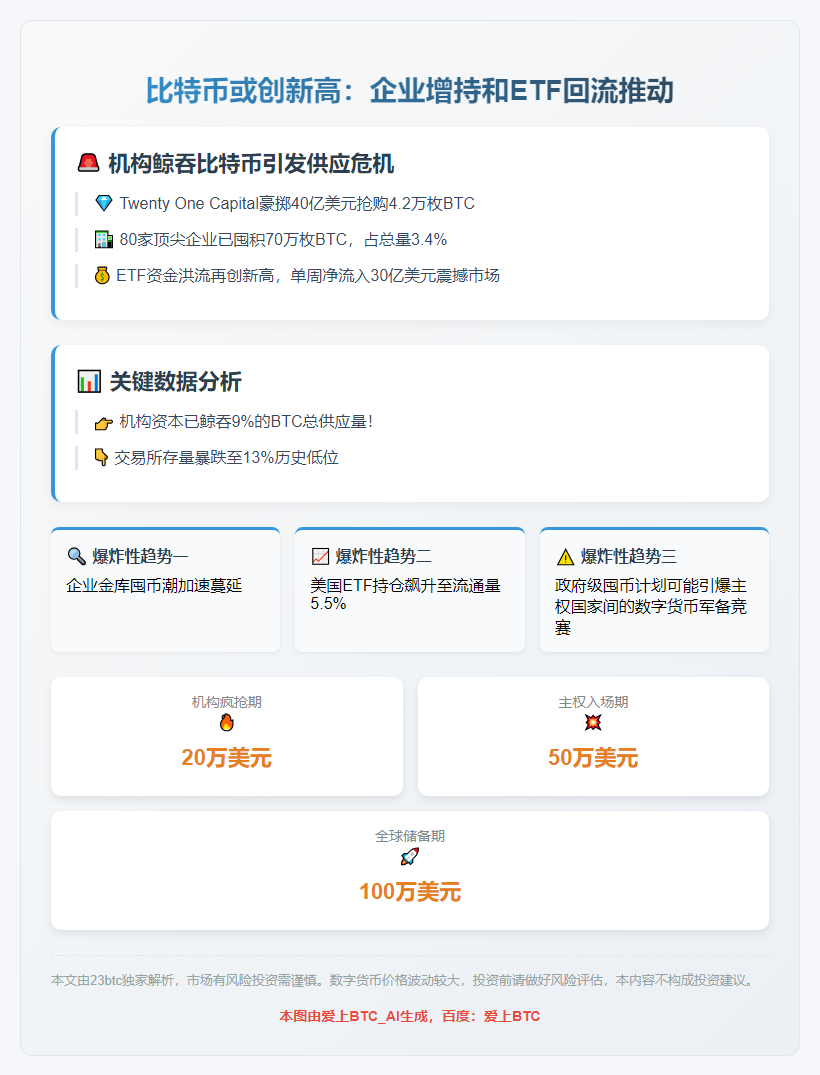
Task: Click the 全球储备期 label
Action: coord(410,836)
